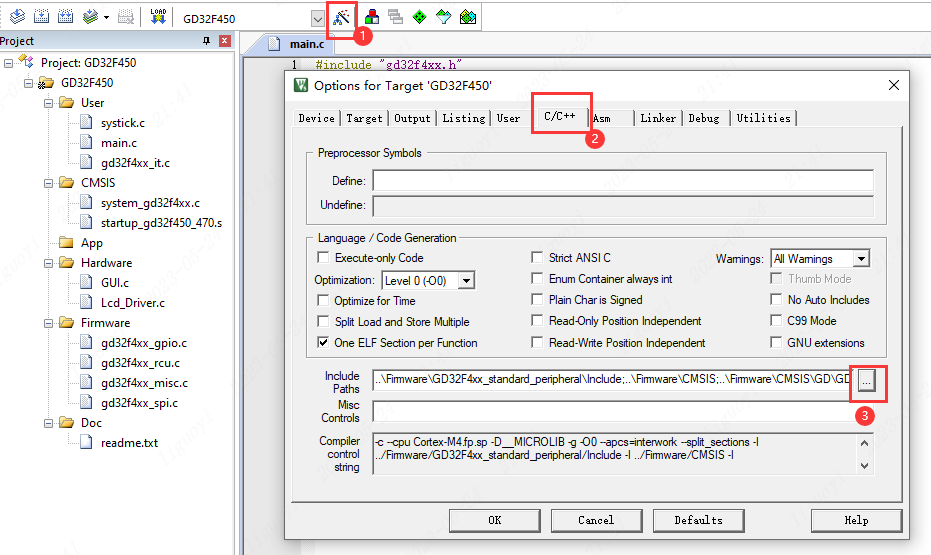Click the Select Software Packs icon
931x555 pixels.
click(444, 17)
